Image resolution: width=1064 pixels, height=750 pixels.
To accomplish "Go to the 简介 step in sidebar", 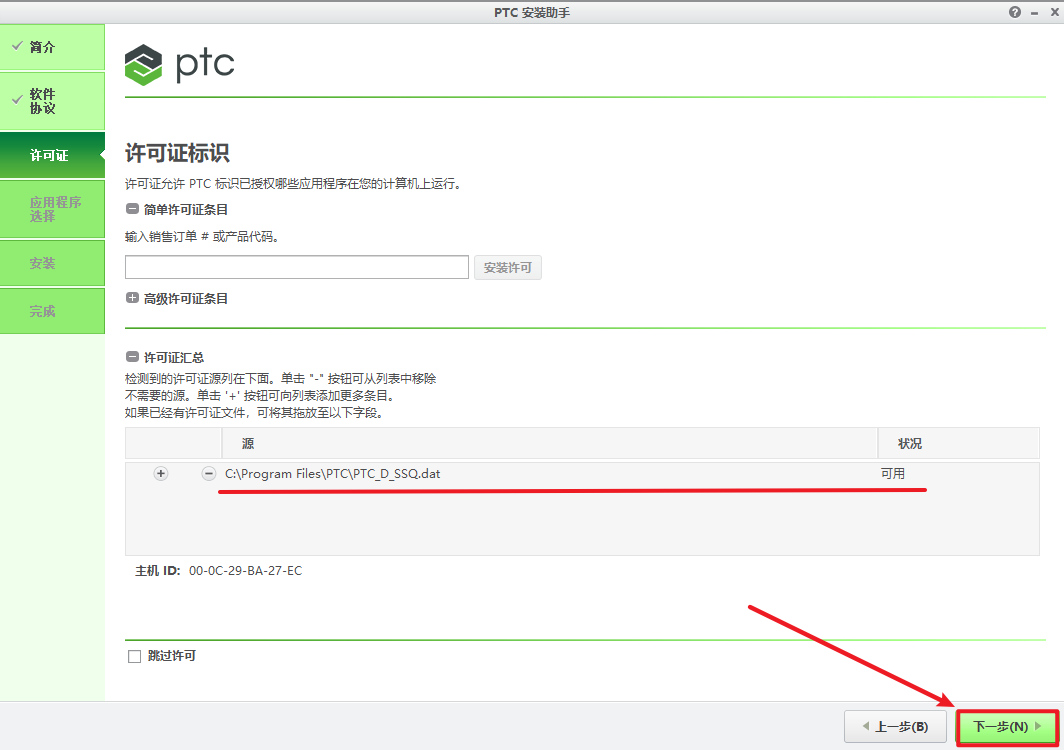I will 52,47.
